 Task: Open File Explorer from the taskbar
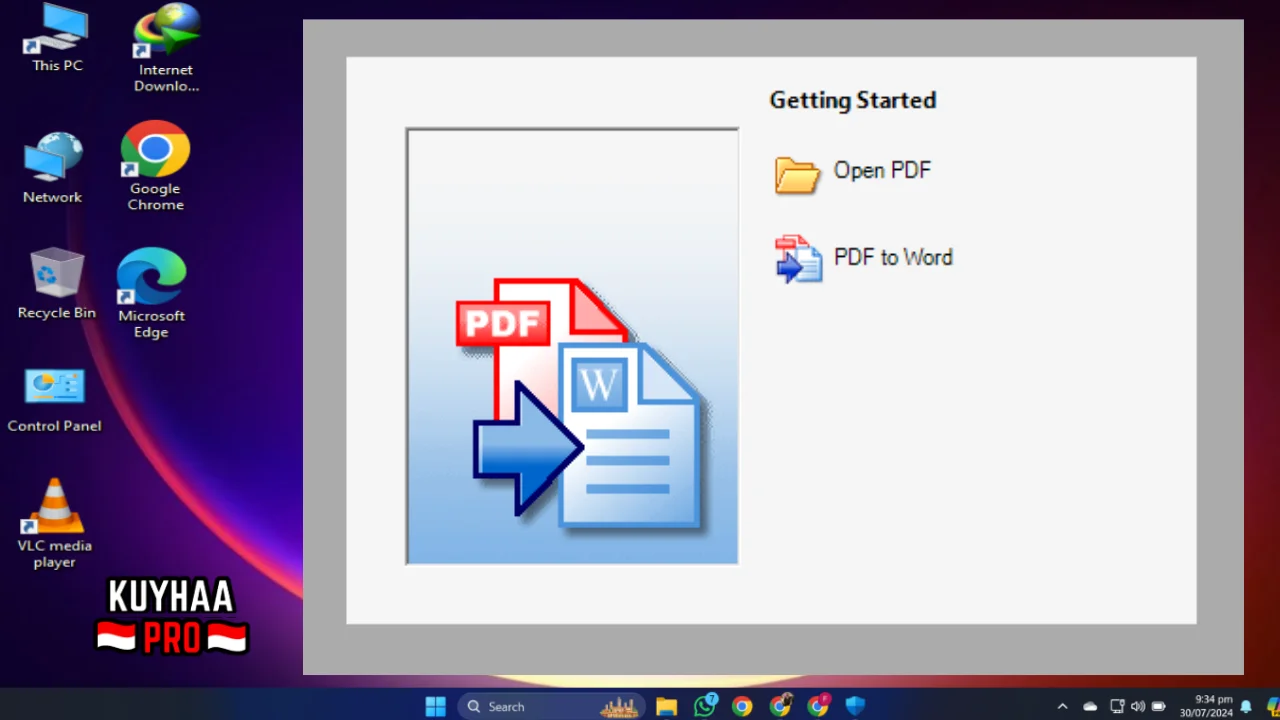667,707
